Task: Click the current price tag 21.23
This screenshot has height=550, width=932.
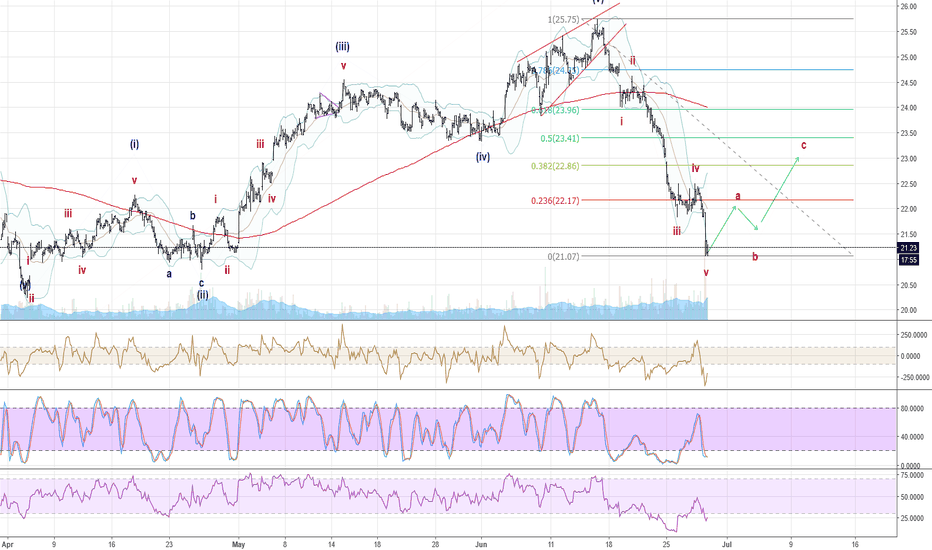Action: click(908, 248)
